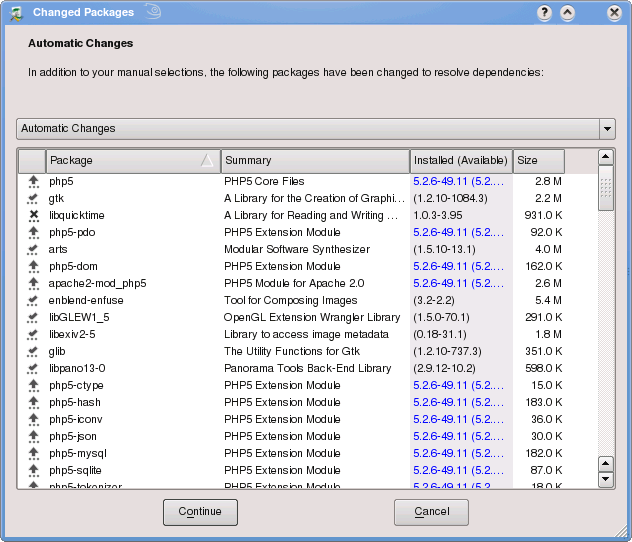Click the auto-install icon next to arts
The width and height of the screenshot is (632, 542).
(x=33, y=249)
